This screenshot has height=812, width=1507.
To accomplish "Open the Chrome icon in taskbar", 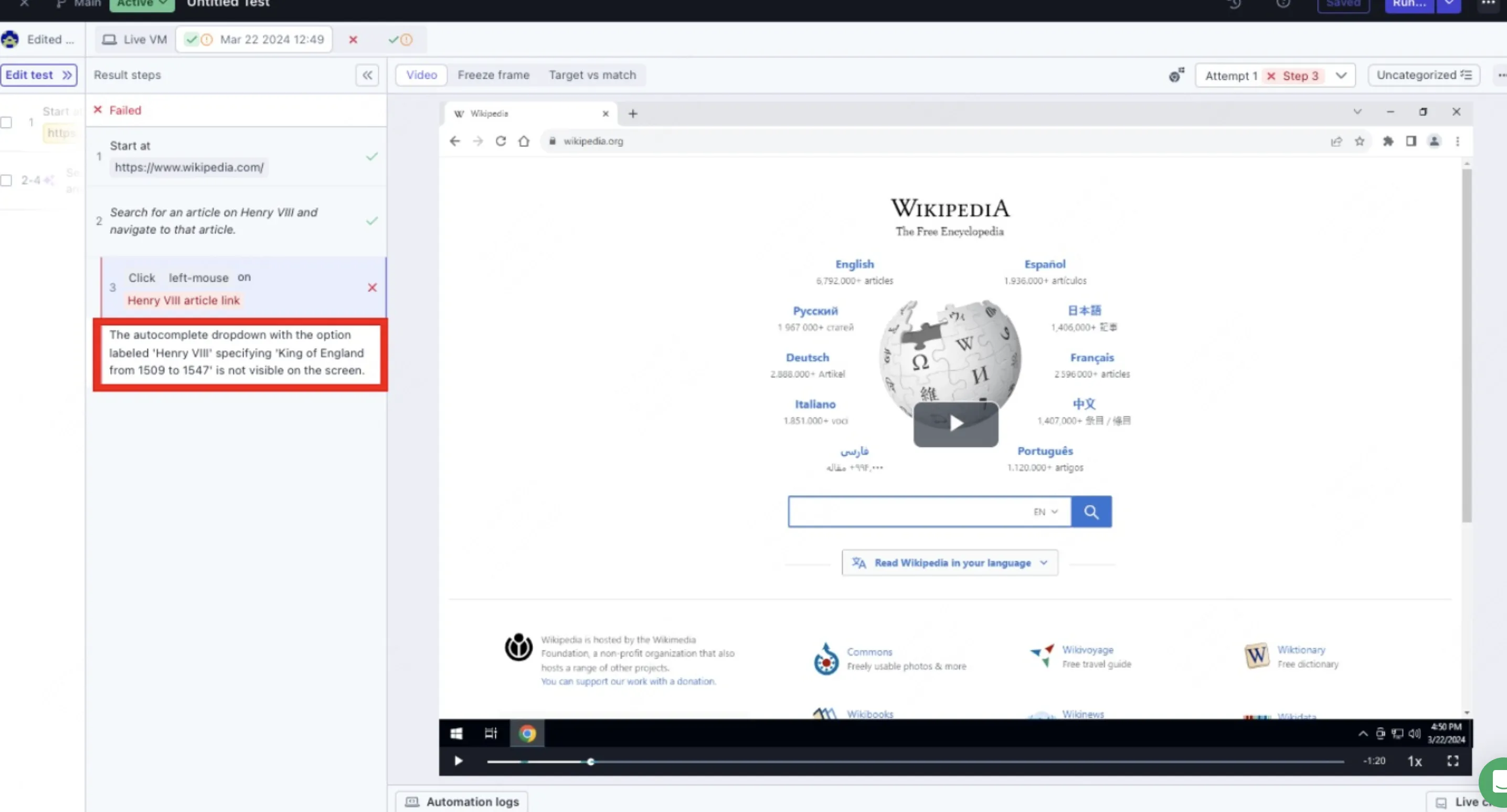I will (527, 733).
